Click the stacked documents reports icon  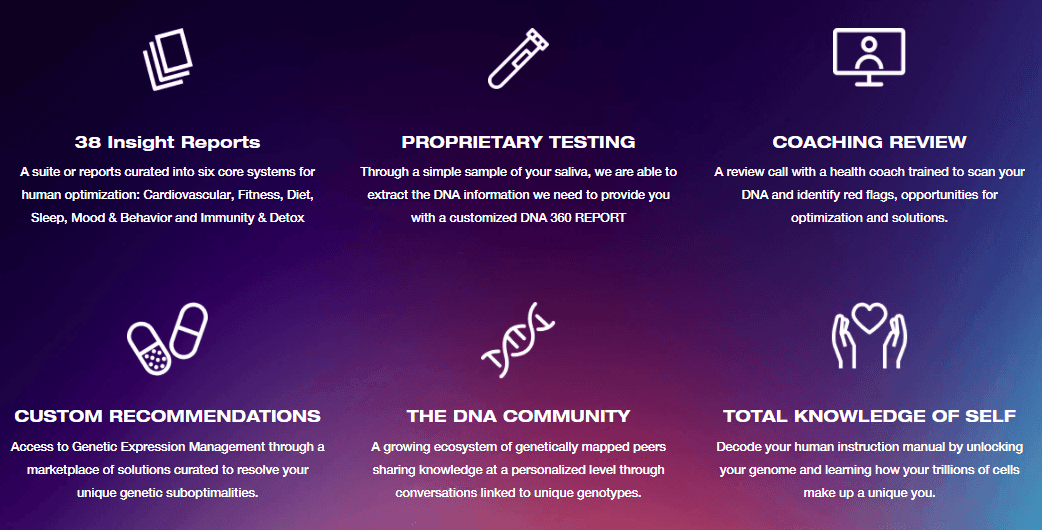pyautogui.click(x=167, y=59)
